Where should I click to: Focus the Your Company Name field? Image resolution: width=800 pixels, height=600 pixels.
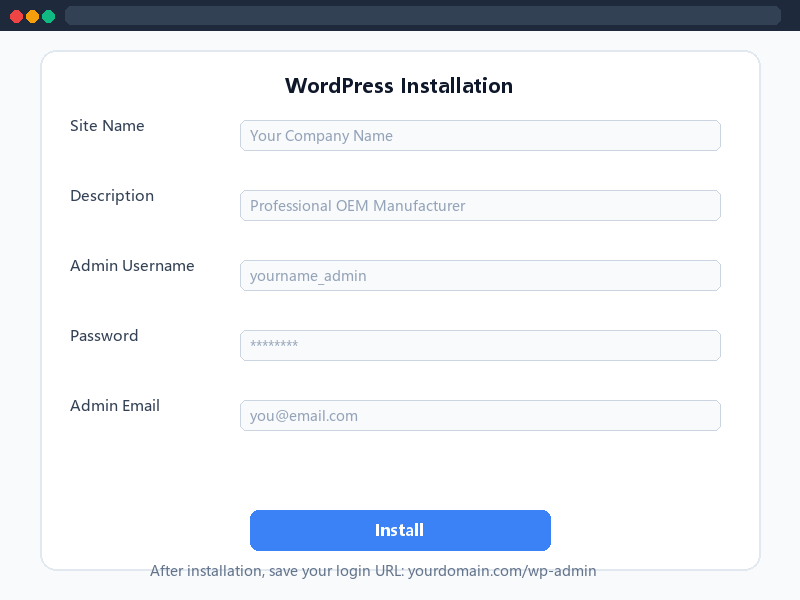(480, 136)
